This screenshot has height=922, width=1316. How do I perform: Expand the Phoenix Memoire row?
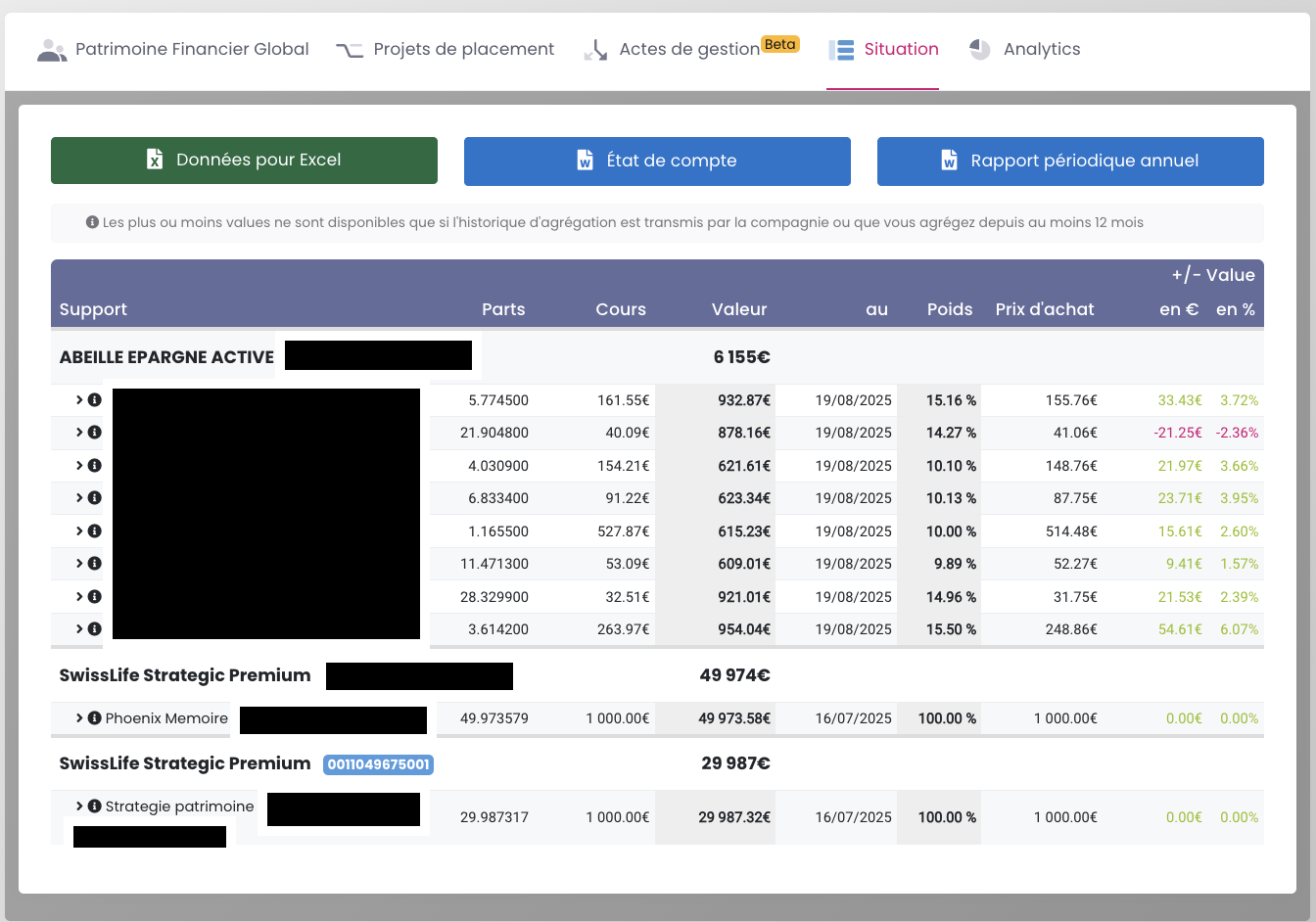pyautogui.click(x=79, y=718)
